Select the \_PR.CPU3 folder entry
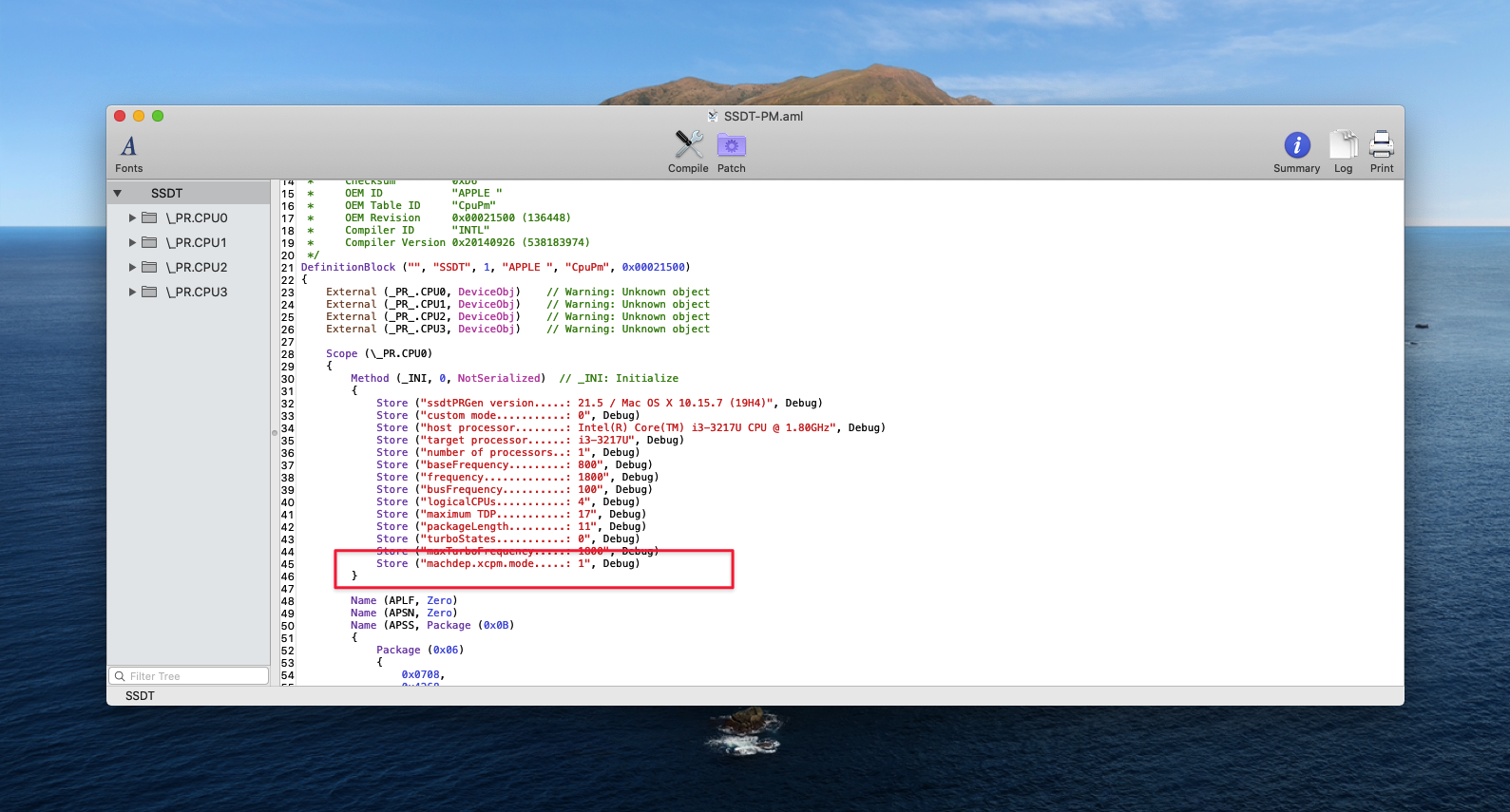The image size is (1510, 812). point(197,292)
